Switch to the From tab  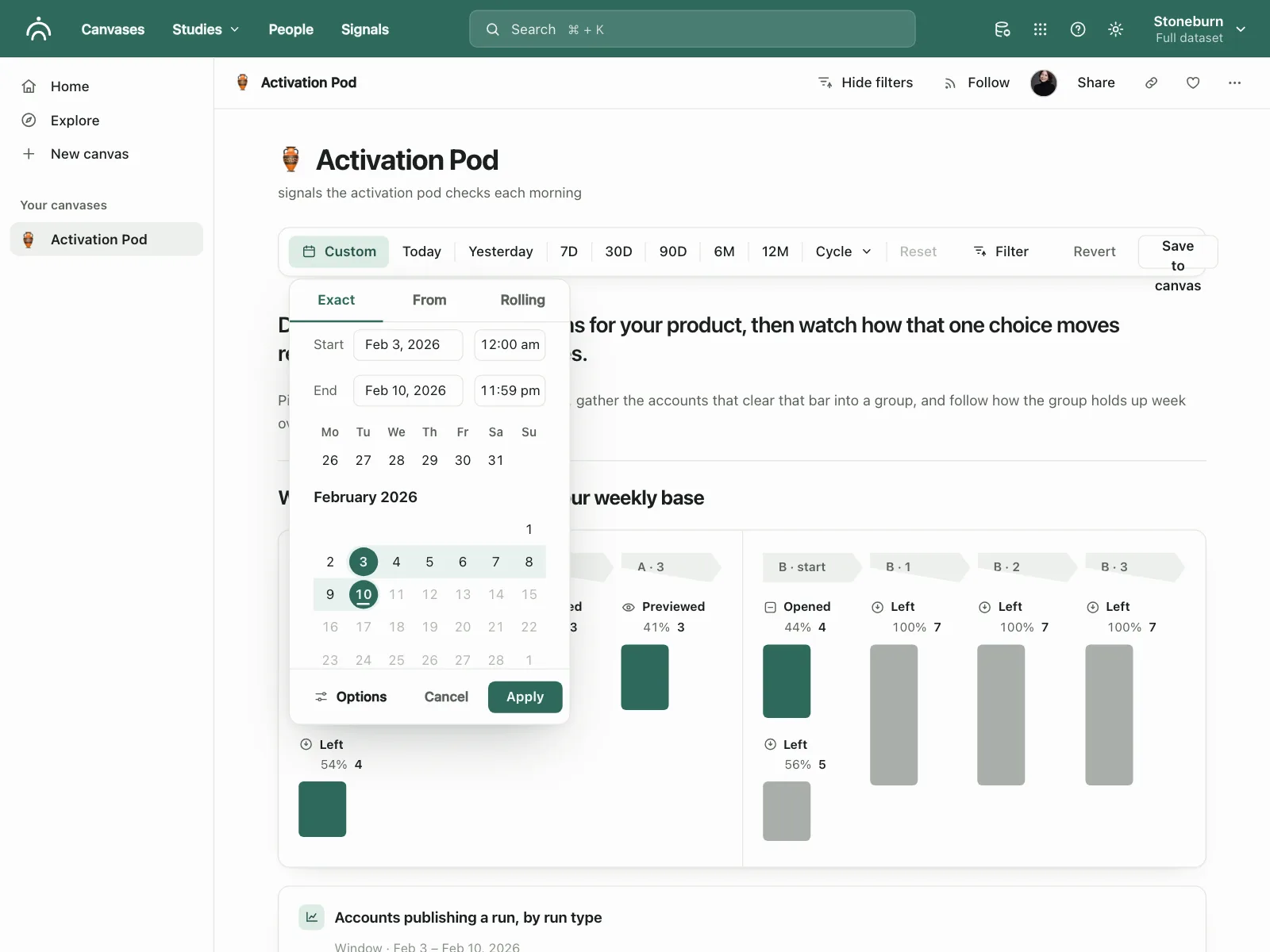pos(429,300)
